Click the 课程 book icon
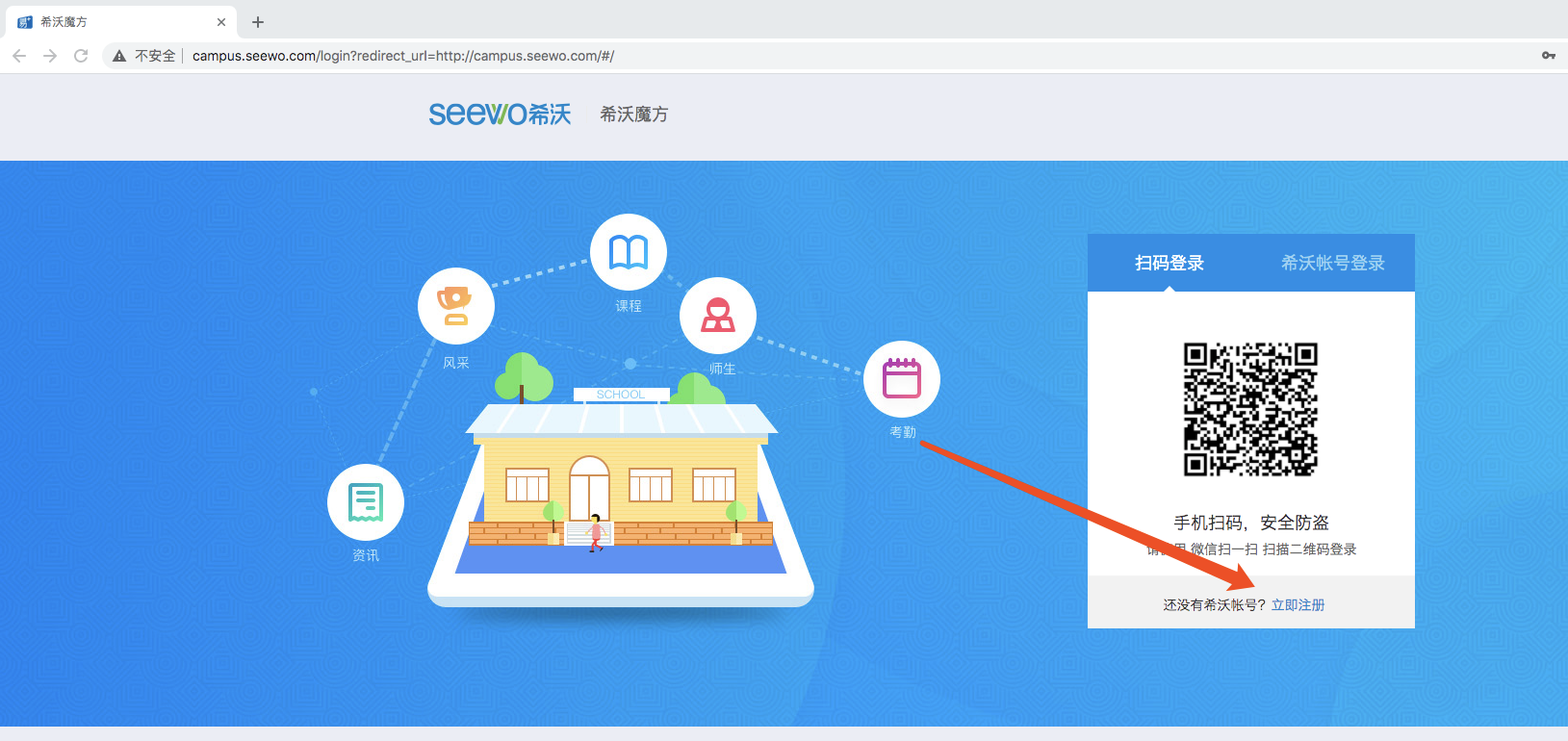This screenshot has width=1568, height=741. point(629,252)
